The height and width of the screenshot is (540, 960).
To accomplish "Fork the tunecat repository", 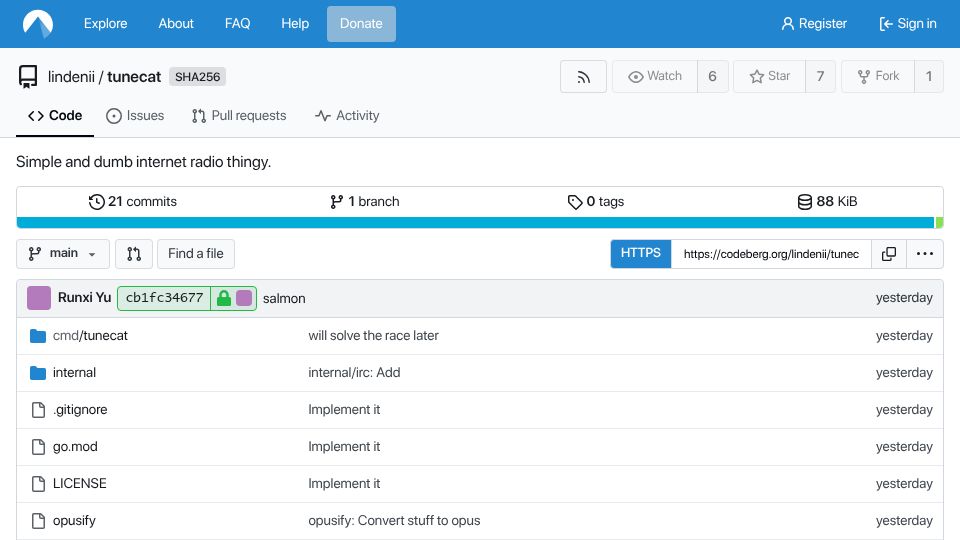I will click(x=878, y=77).
